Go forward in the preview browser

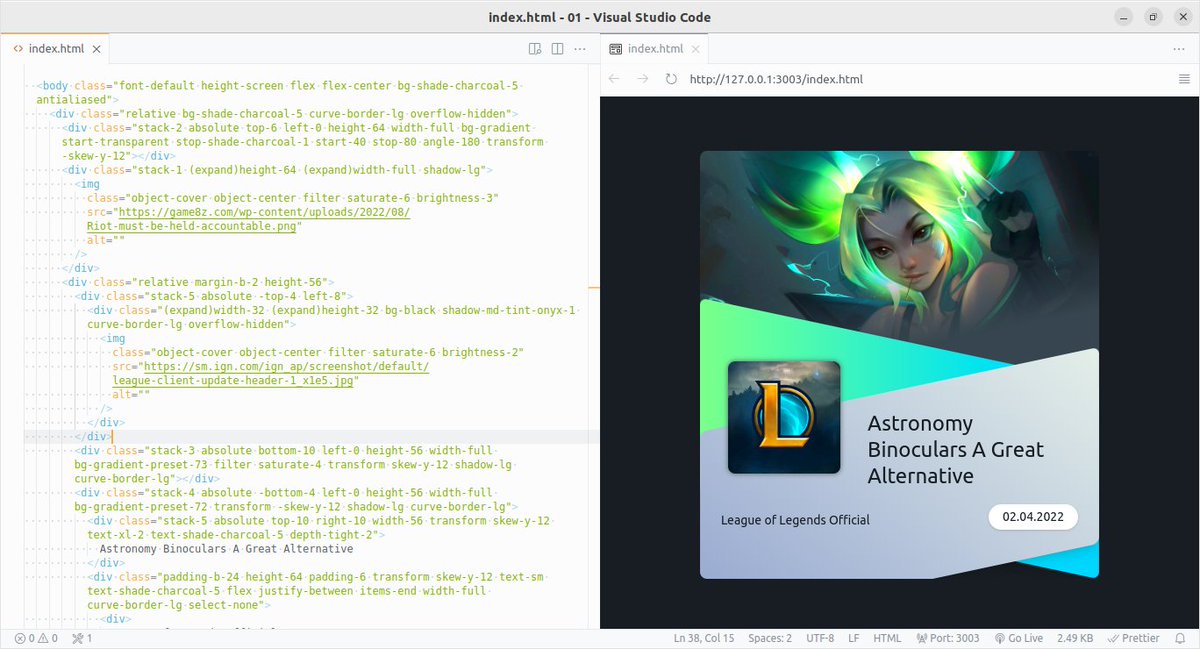pos(643,79)
